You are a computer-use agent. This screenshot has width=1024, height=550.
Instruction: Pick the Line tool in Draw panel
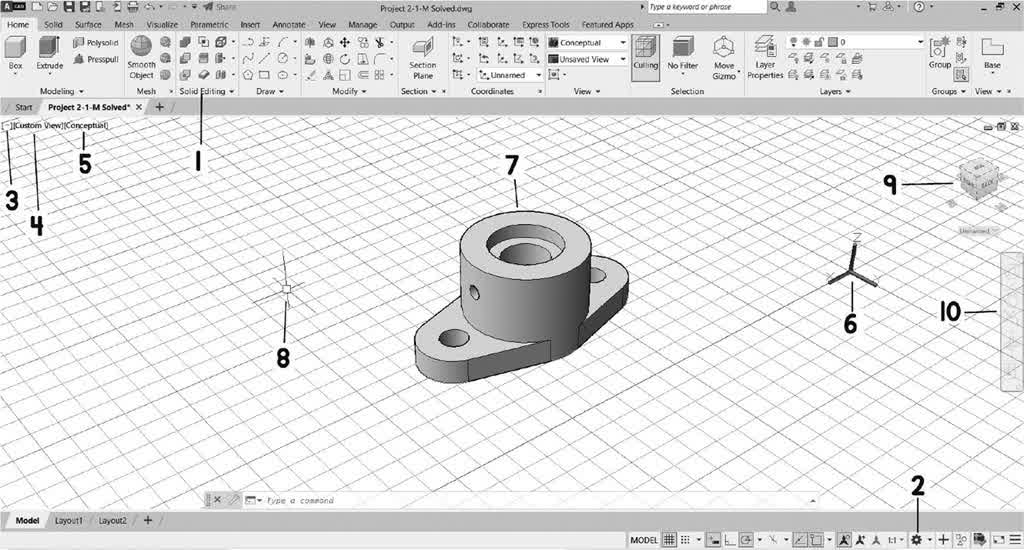pyautogui.click(x=264, y=59)
